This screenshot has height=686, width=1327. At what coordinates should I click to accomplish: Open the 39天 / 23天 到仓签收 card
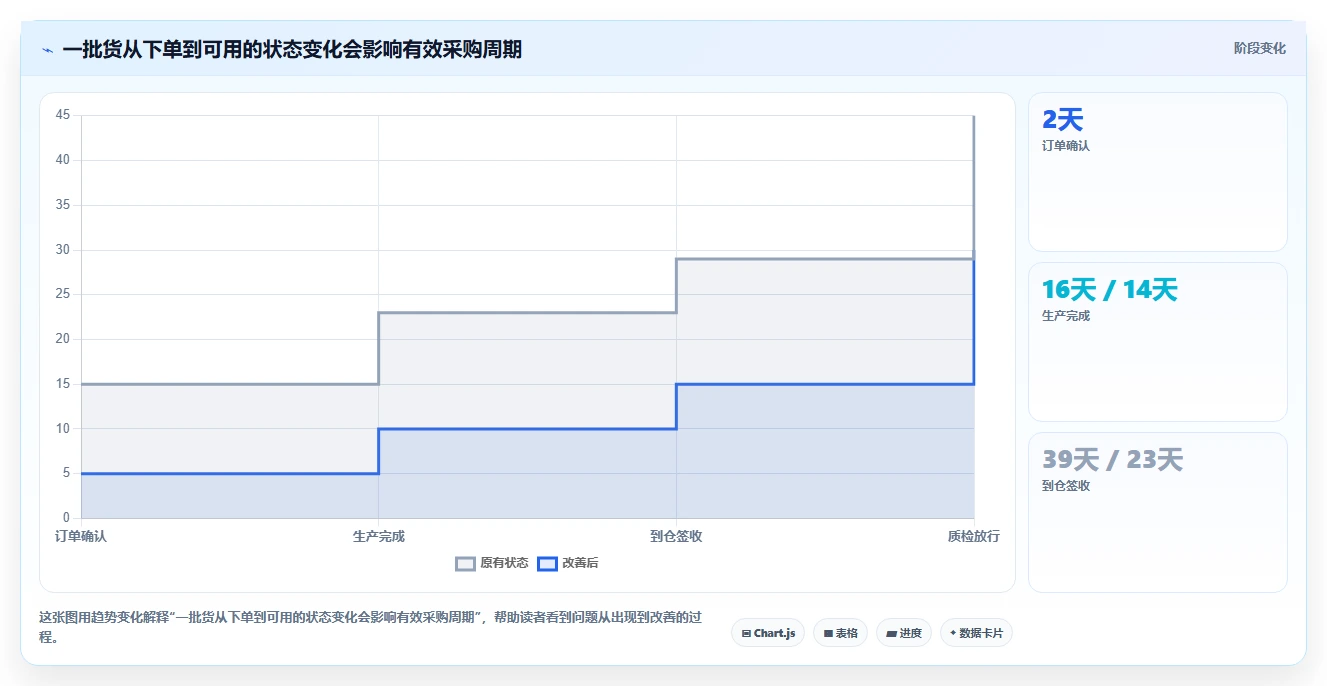[1157, 512]
